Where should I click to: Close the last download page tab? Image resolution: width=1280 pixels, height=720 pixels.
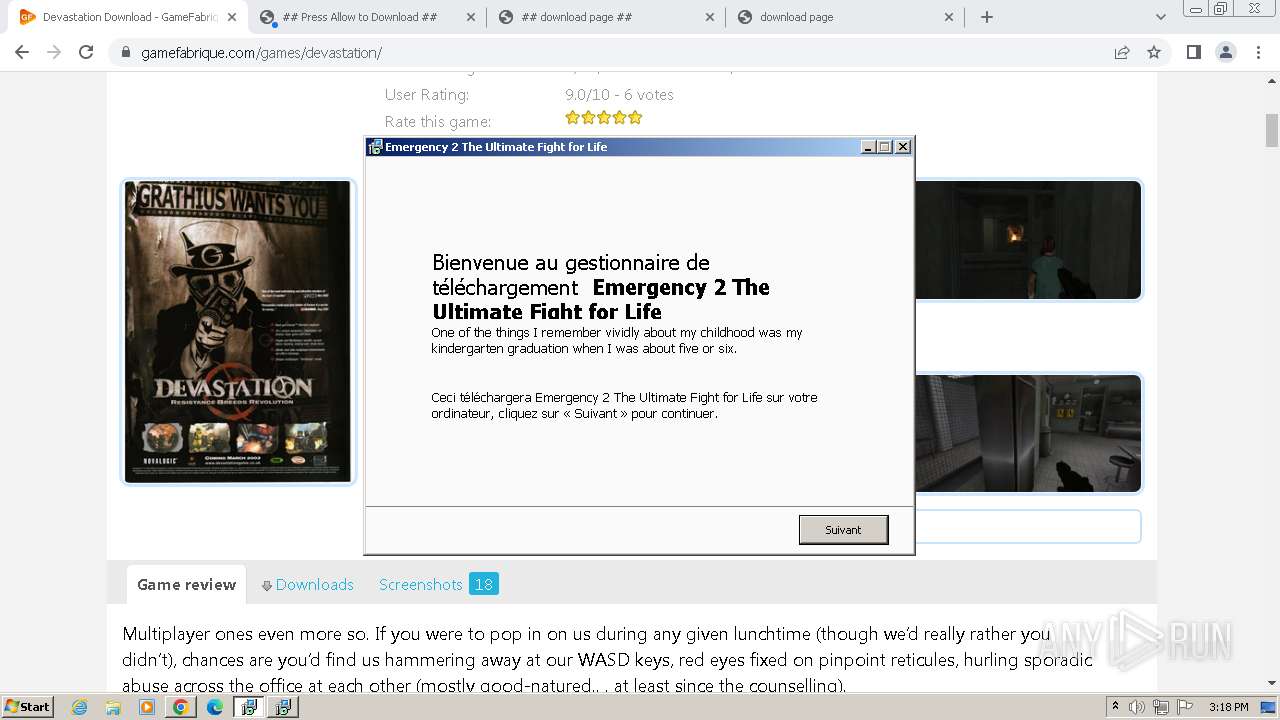tap(948, 17)
